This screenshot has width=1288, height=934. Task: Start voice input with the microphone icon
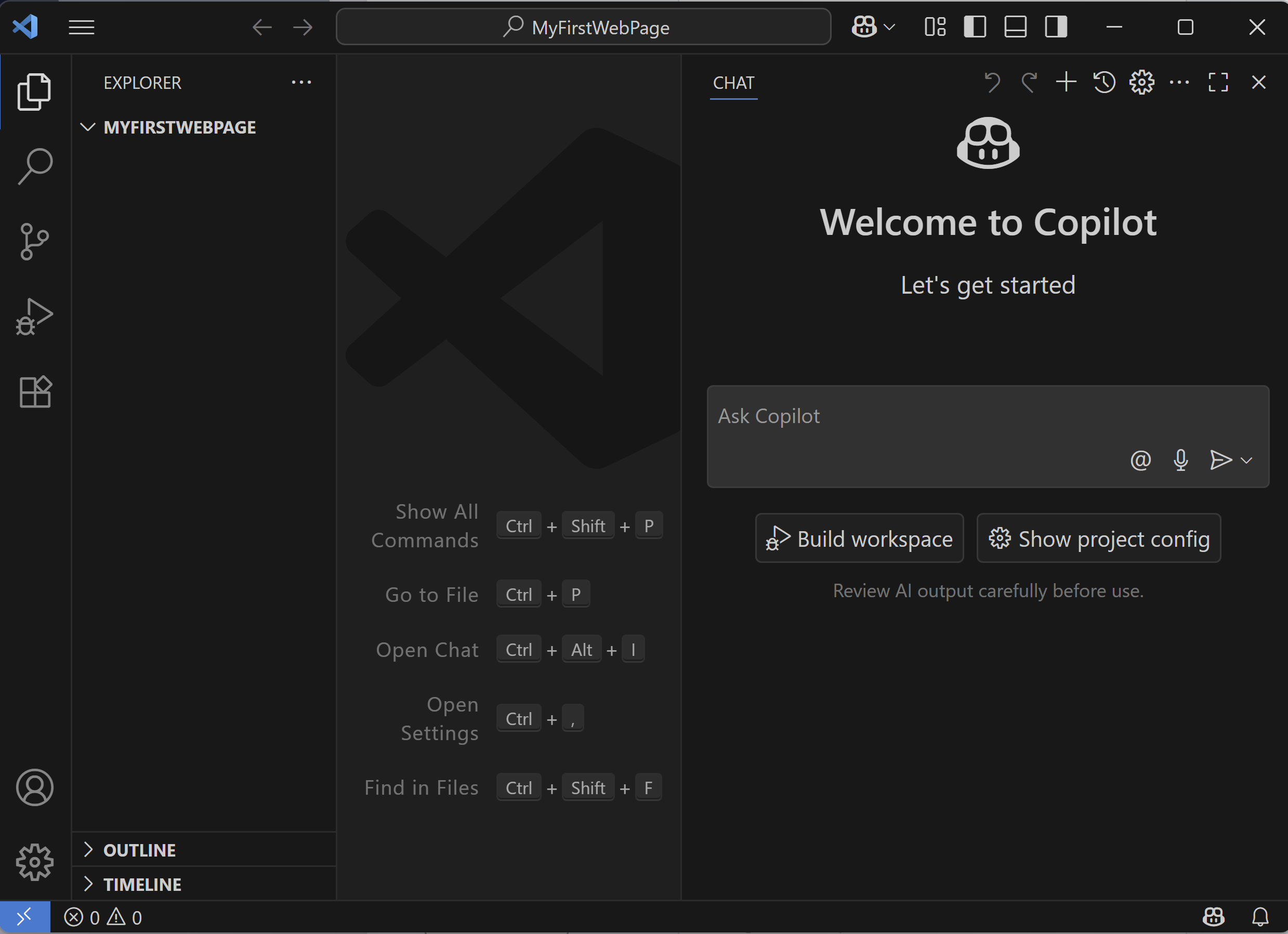coord(1181,461)
